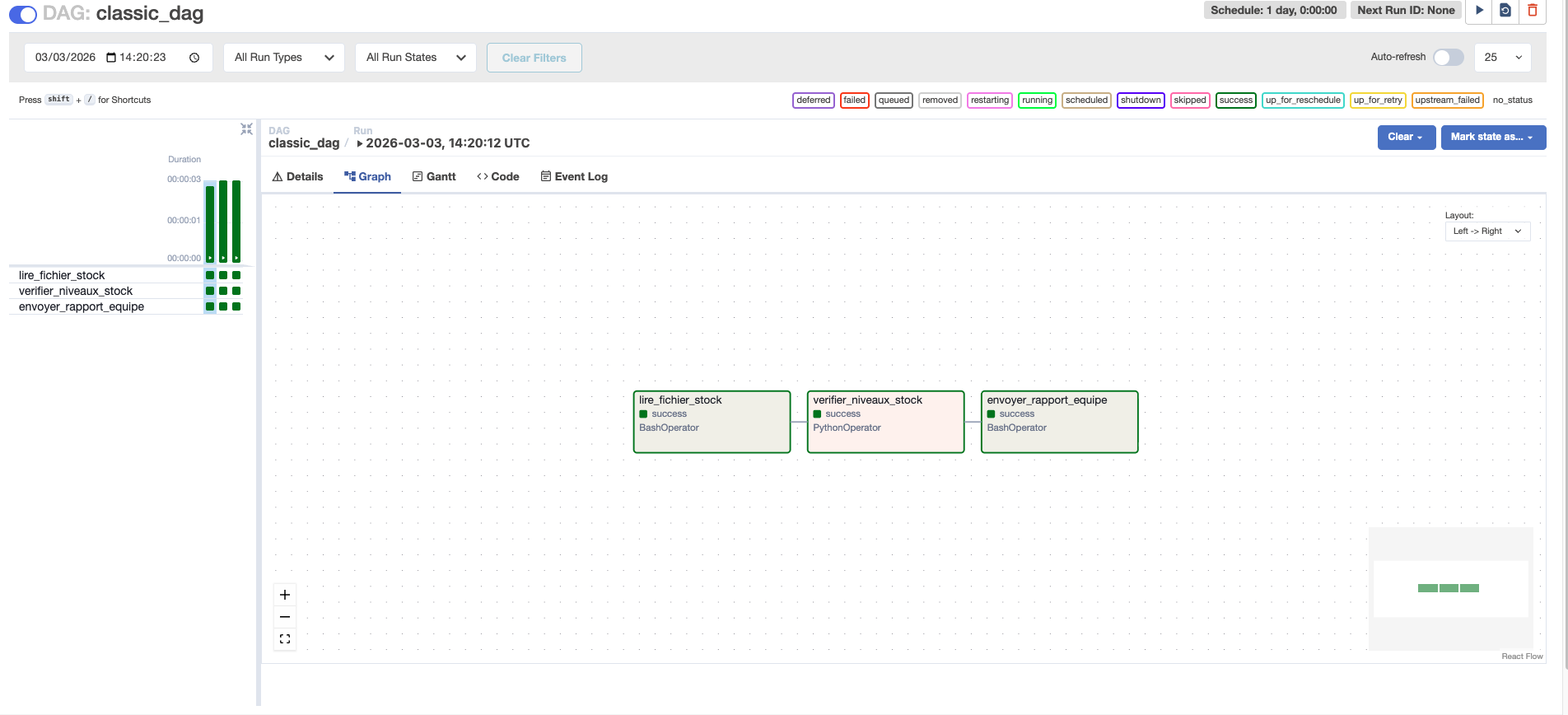Click lire_fichier_stock square in the selected run column

coord(210,275)
